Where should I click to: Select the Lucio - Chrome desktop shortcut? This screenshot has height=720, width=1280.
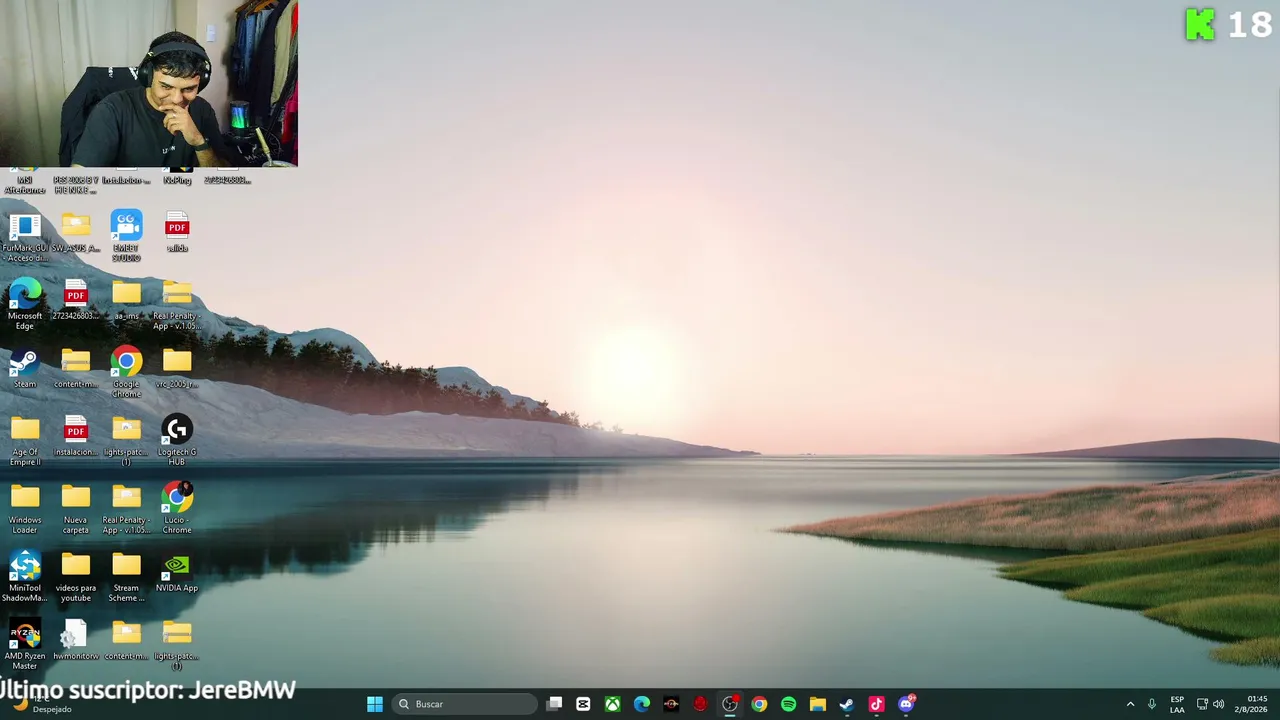[177, 508]
